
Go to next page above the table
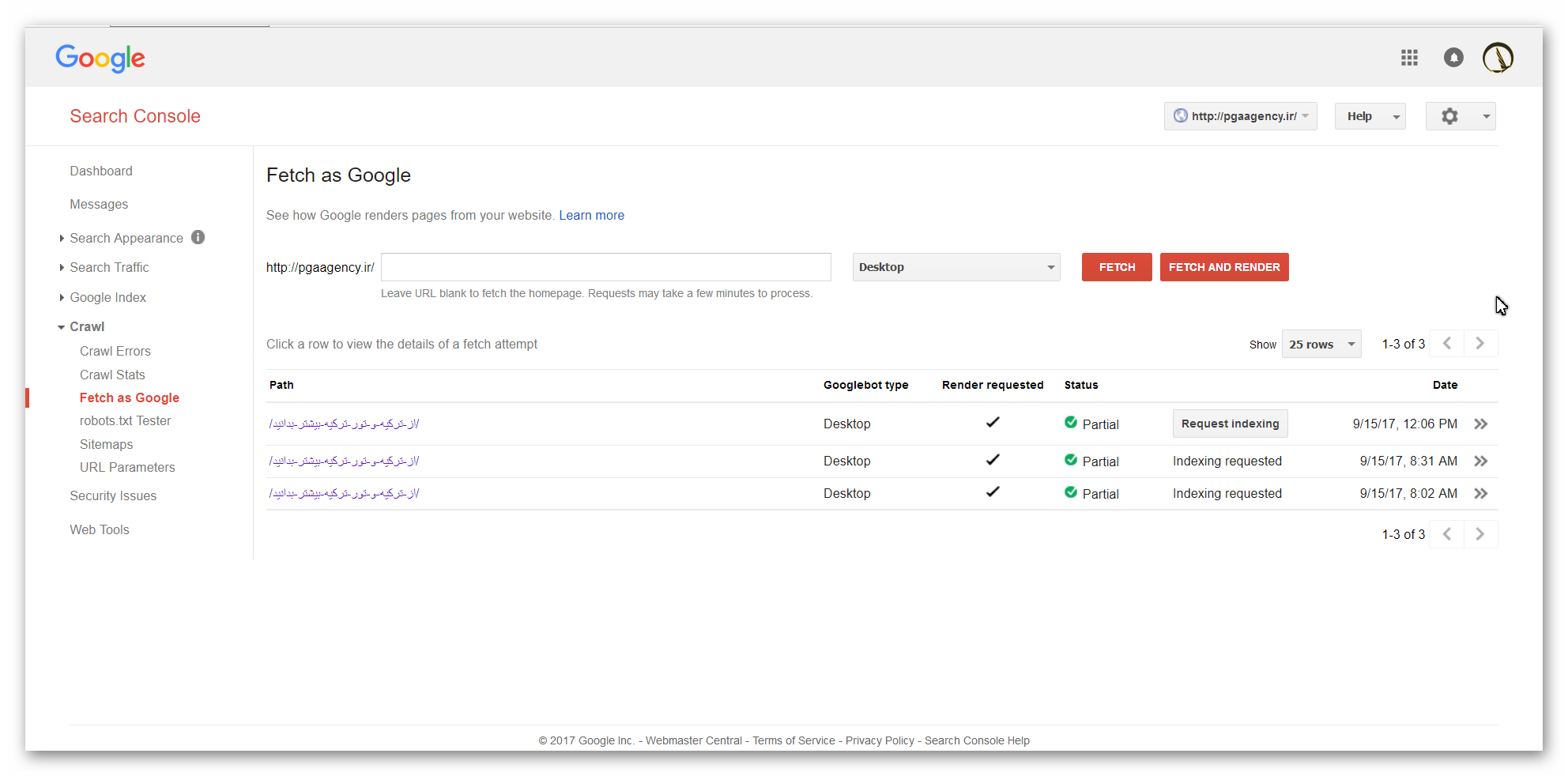(x=1480, y=344)
